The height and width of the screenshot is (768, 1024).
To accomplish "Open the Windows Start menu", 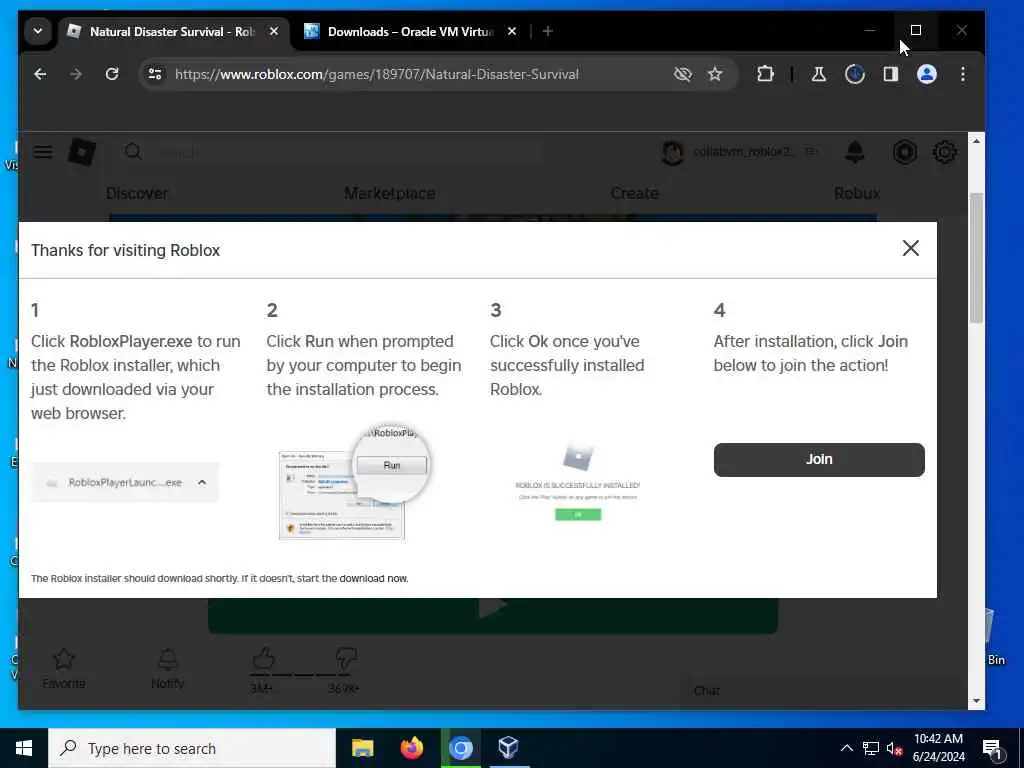I will pyautogui.click(x=24, y=748).
